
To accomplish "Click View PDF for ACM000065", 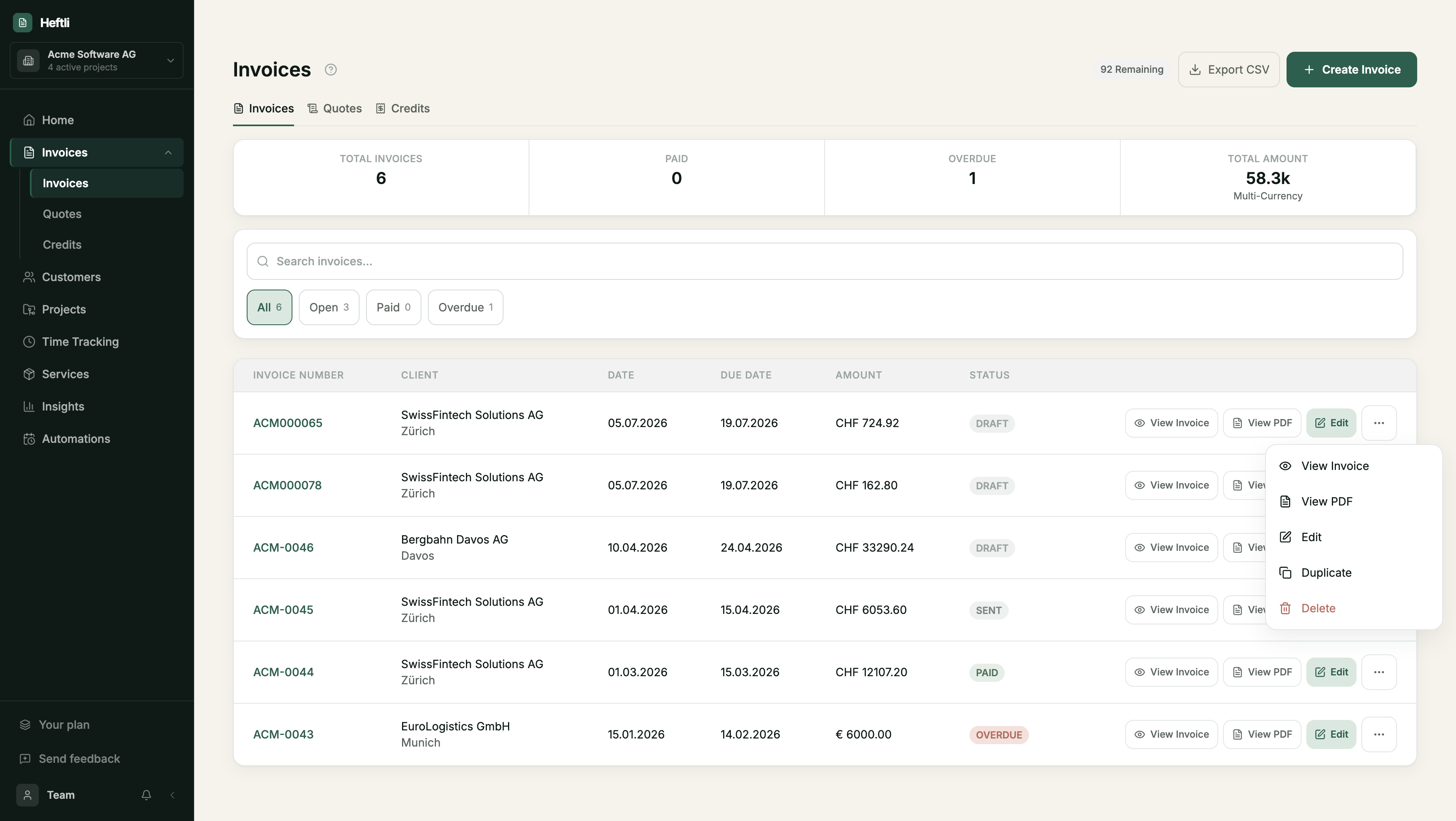I will [1261, 423].
